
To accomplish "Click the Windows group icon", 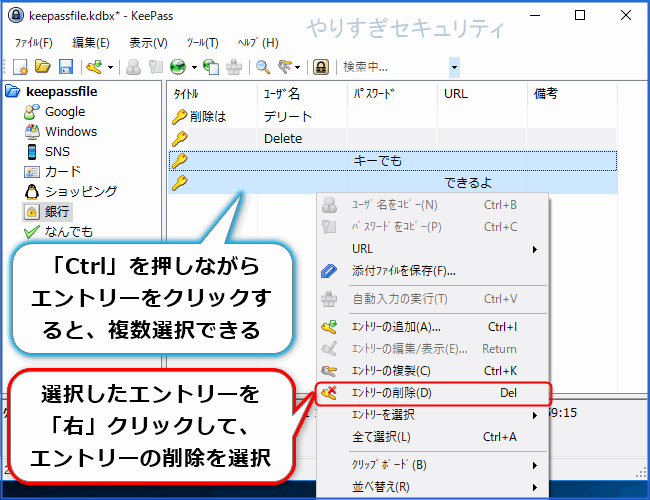I will pyautogui.click(x=32, y=131).
